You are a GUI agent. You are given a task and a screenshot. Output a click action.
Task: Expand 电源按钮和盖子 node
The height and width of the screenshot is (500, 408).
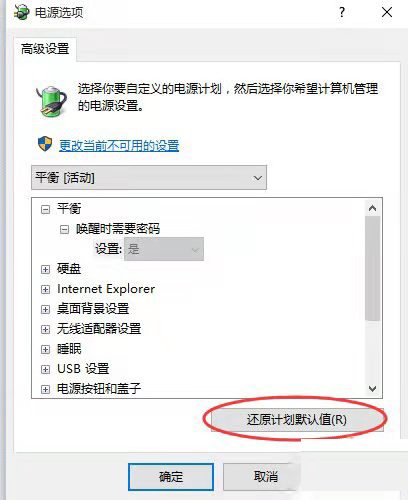(45, 389)
